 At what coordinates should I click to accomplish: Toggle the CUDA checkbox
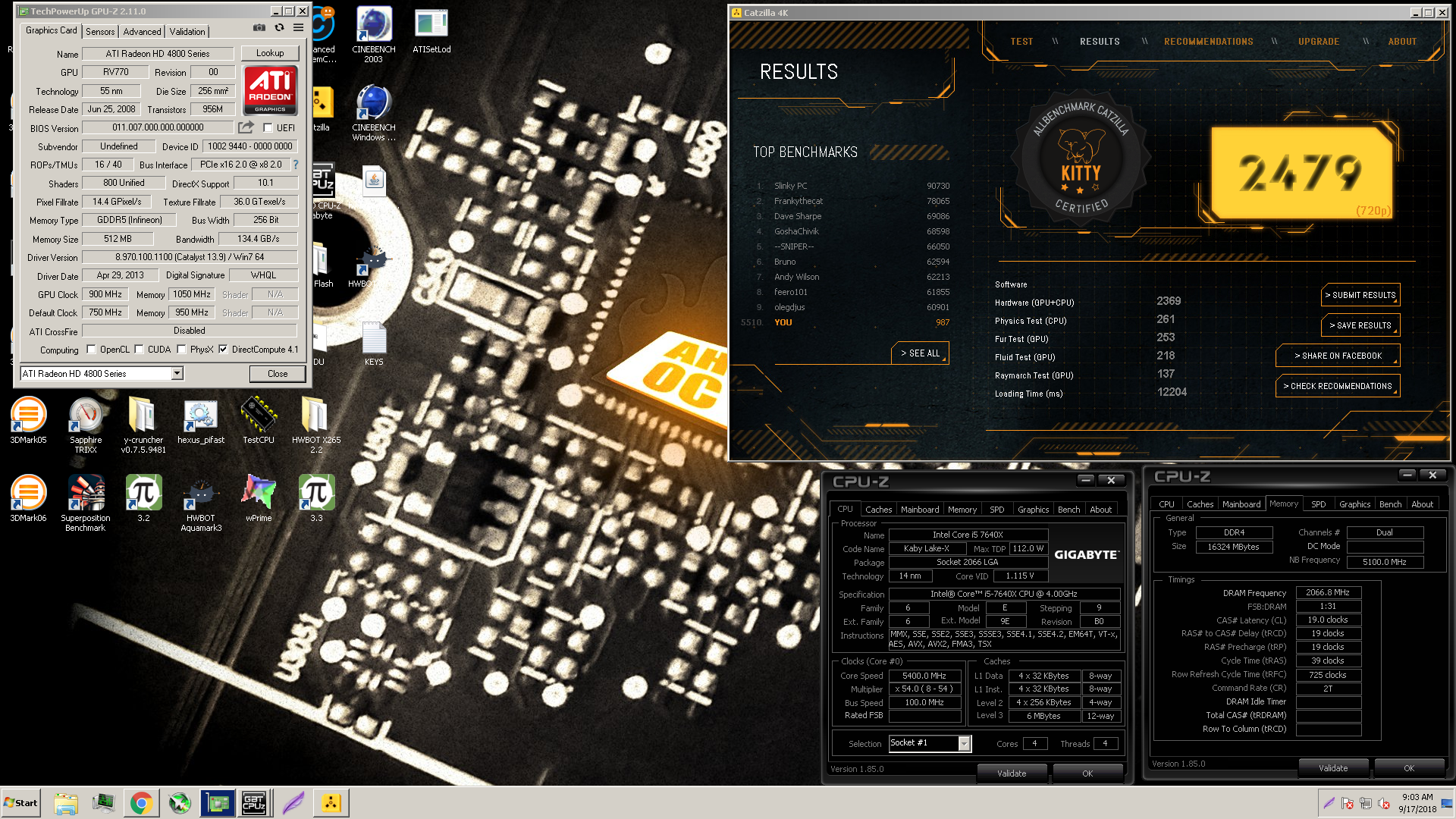140,350
